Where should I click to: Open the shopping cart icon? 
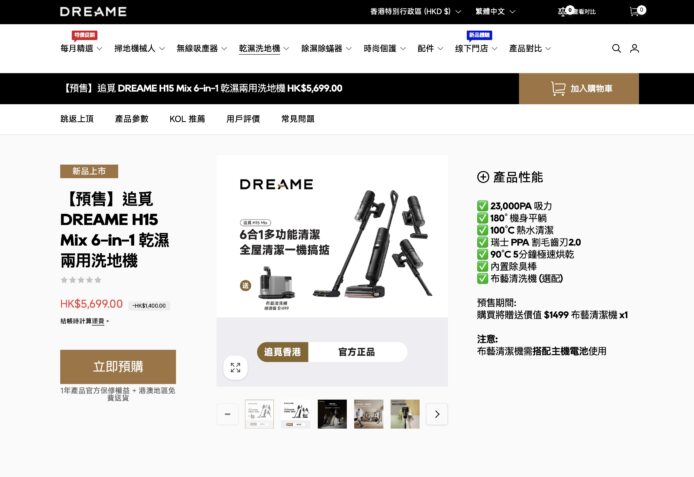tap(635, 12)
